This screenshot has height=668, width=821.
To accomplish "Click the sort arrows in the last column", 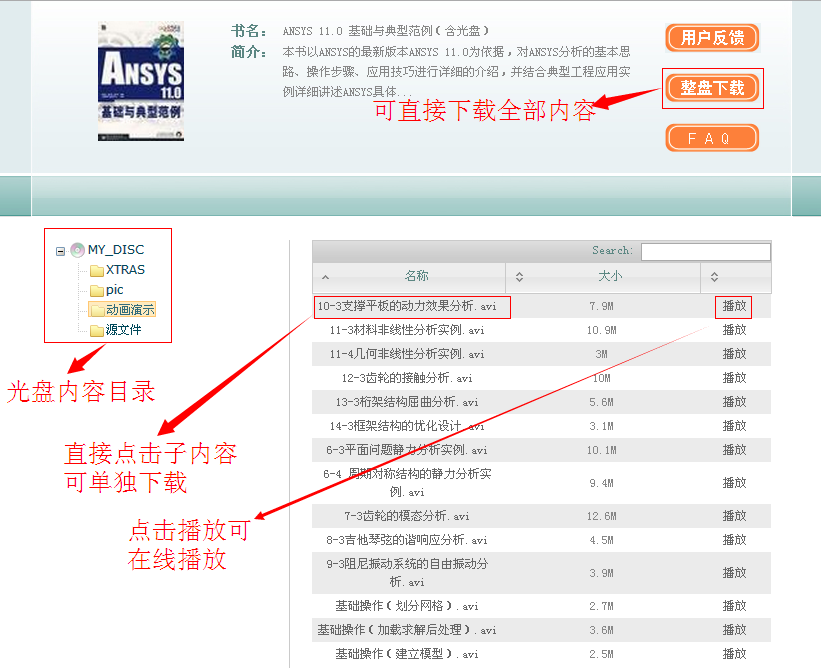I will coord(714,277).
